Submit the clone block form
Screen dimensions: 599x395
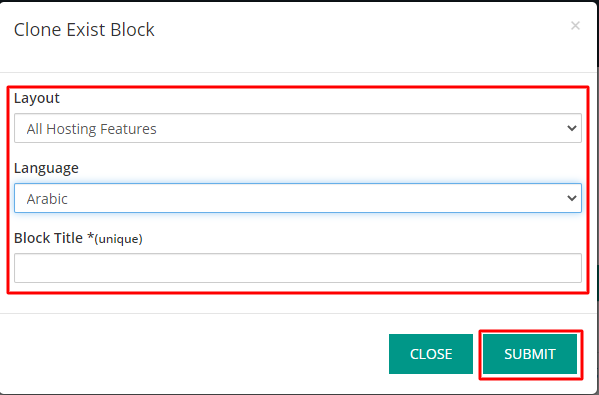point(530,354)
